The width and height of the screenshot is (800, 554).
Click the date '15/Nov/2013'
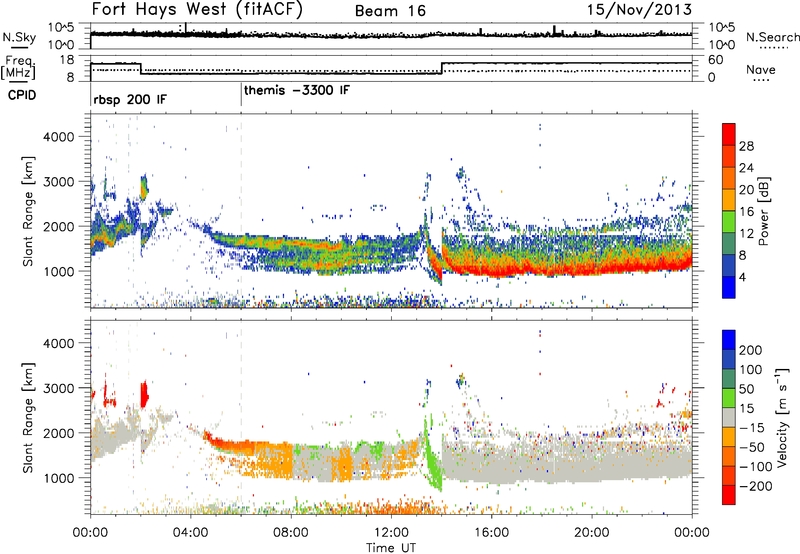pyautogui.click(x=639, y=10)
